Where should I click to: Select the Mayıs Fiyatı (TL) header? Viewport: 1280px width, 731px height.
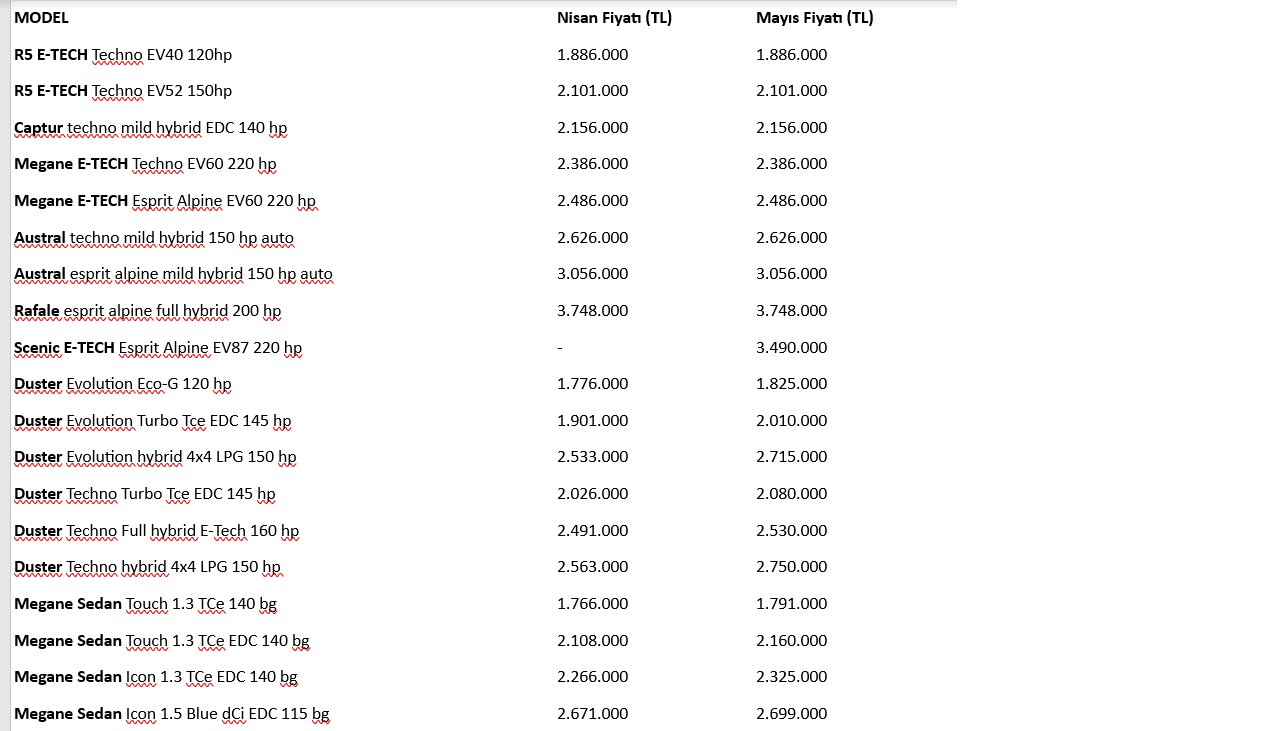(815, 18)
